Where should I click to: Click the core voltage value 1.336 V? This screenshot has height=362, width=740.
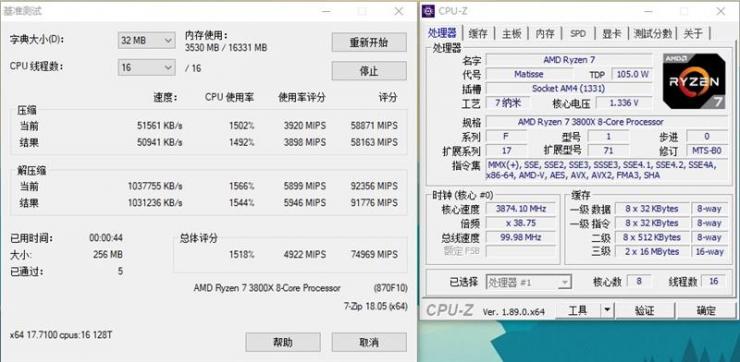[x=624, y=103]
